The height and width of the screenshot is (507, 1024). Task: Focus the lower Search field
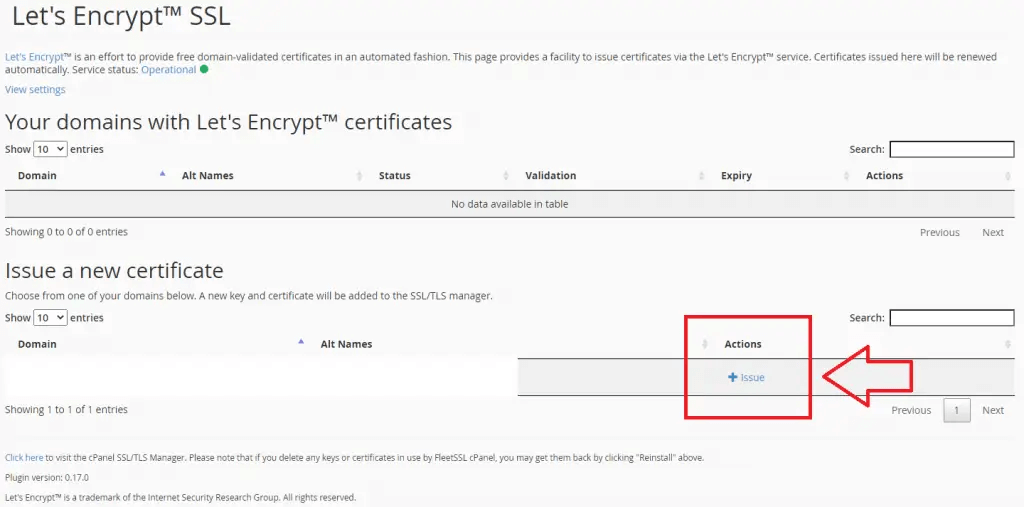pos(952,318)
